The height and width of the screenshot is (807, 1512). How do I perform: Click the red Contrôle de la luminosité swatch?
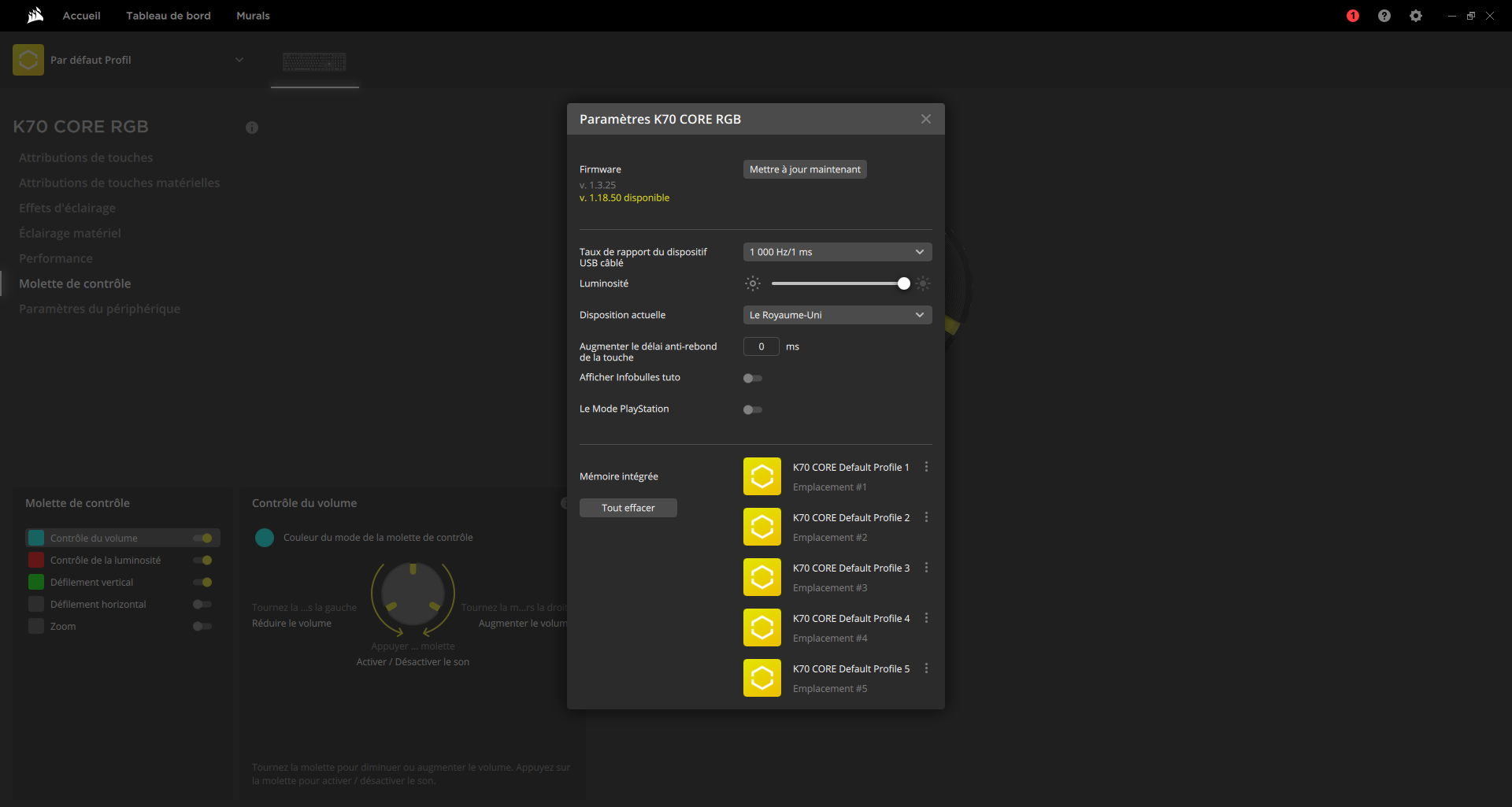coord(36,560)
